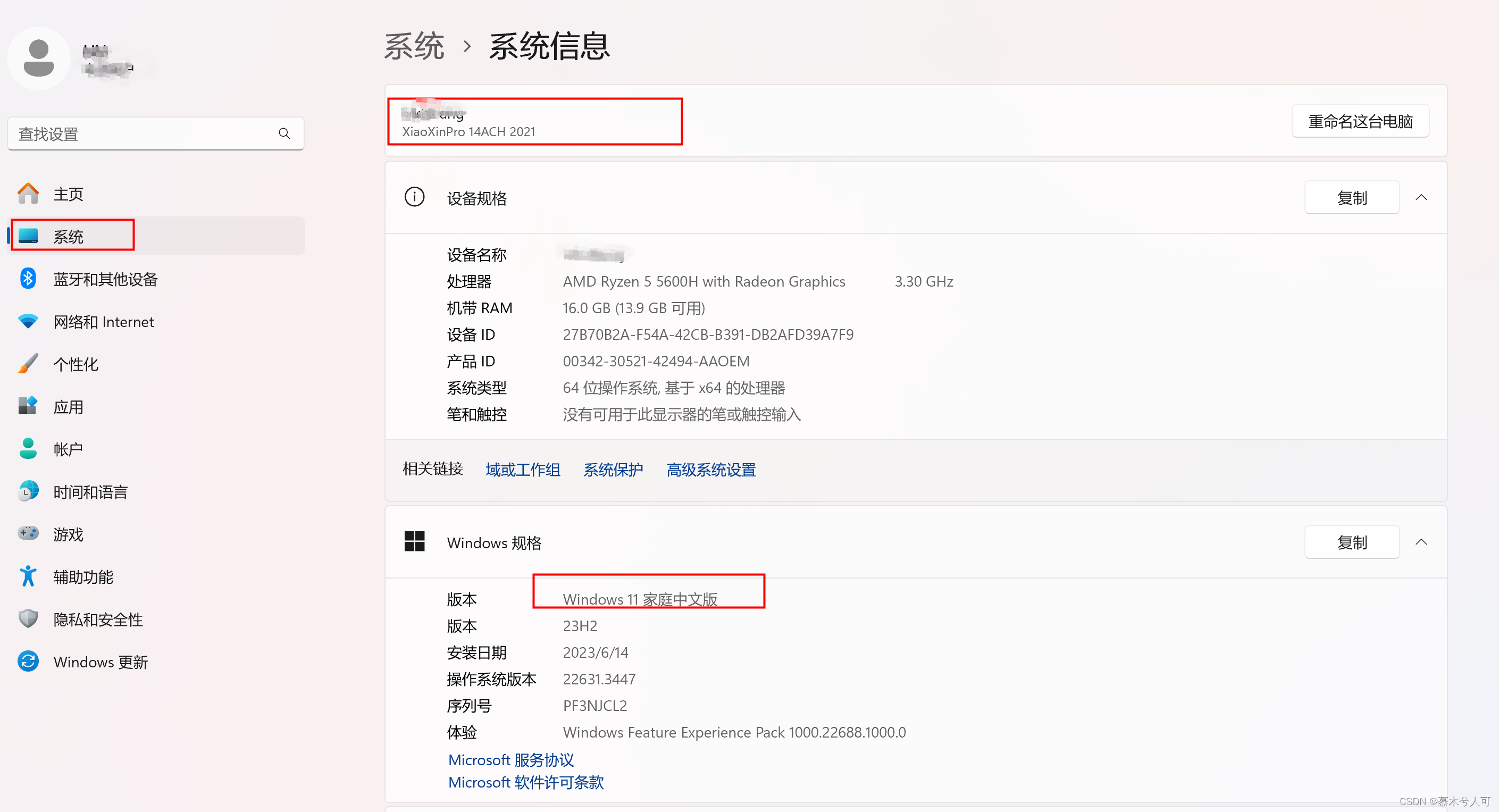Open the 系统保护 link
The width and height of the screenshot is (1499, 812).
pyautogui.click(x=613, y=469)
